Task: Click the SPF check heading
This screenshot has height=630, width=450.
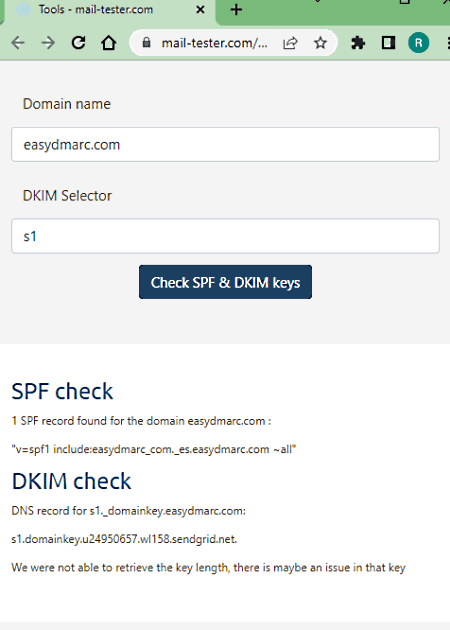Action: (x=62, y=391)
